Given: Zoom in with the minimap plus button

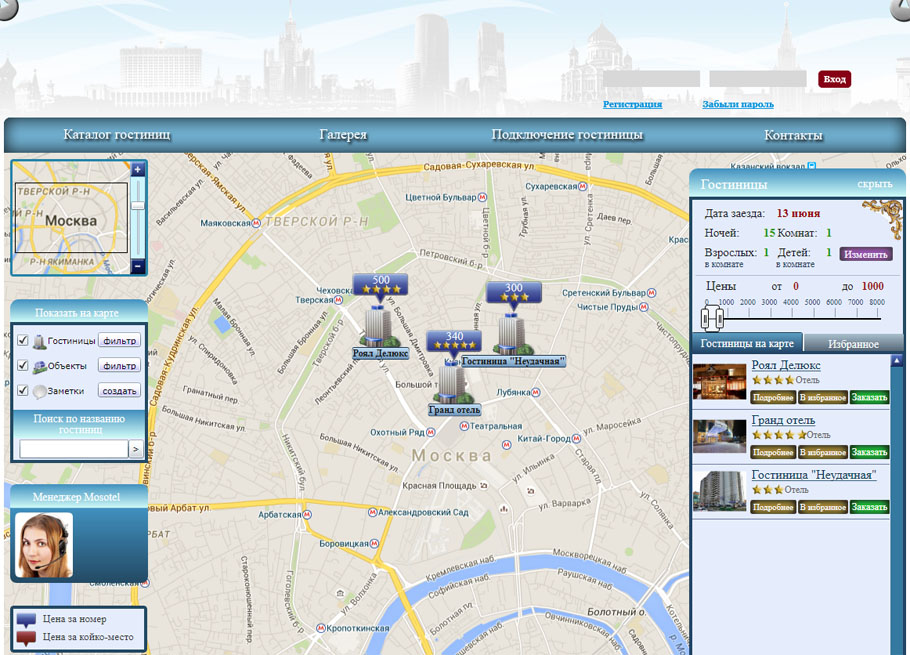Looking at the screenshot, I should (x=138, y=170).
